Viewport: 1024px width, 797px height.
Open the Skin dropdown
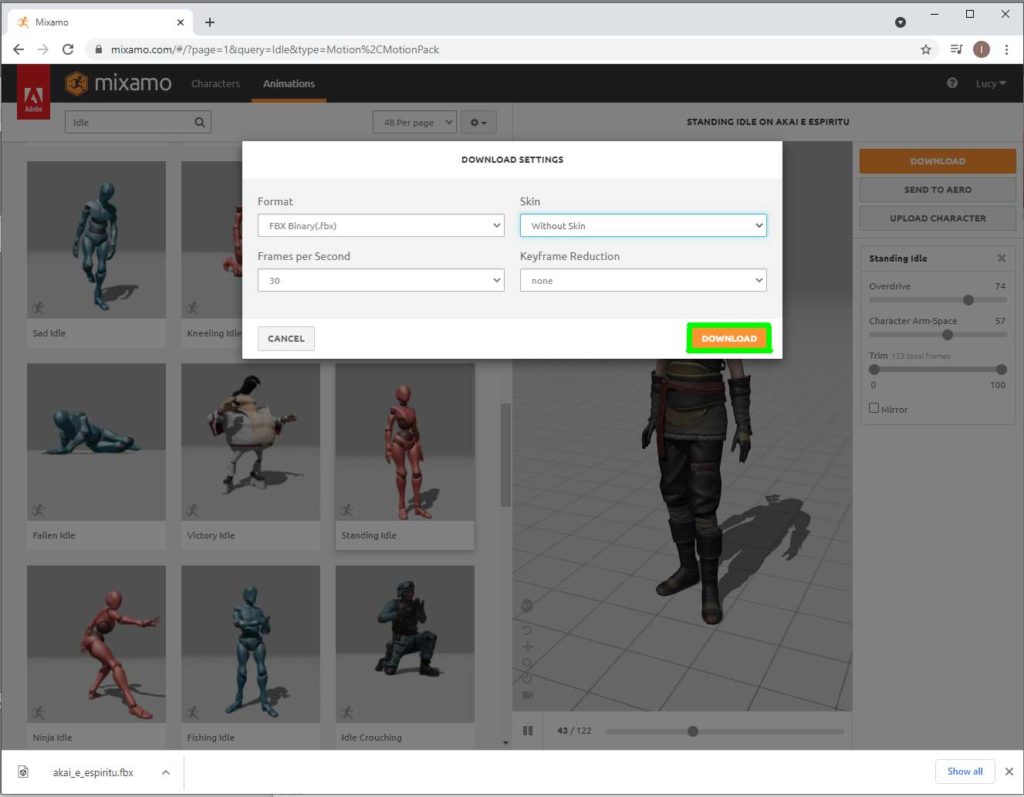643,225
